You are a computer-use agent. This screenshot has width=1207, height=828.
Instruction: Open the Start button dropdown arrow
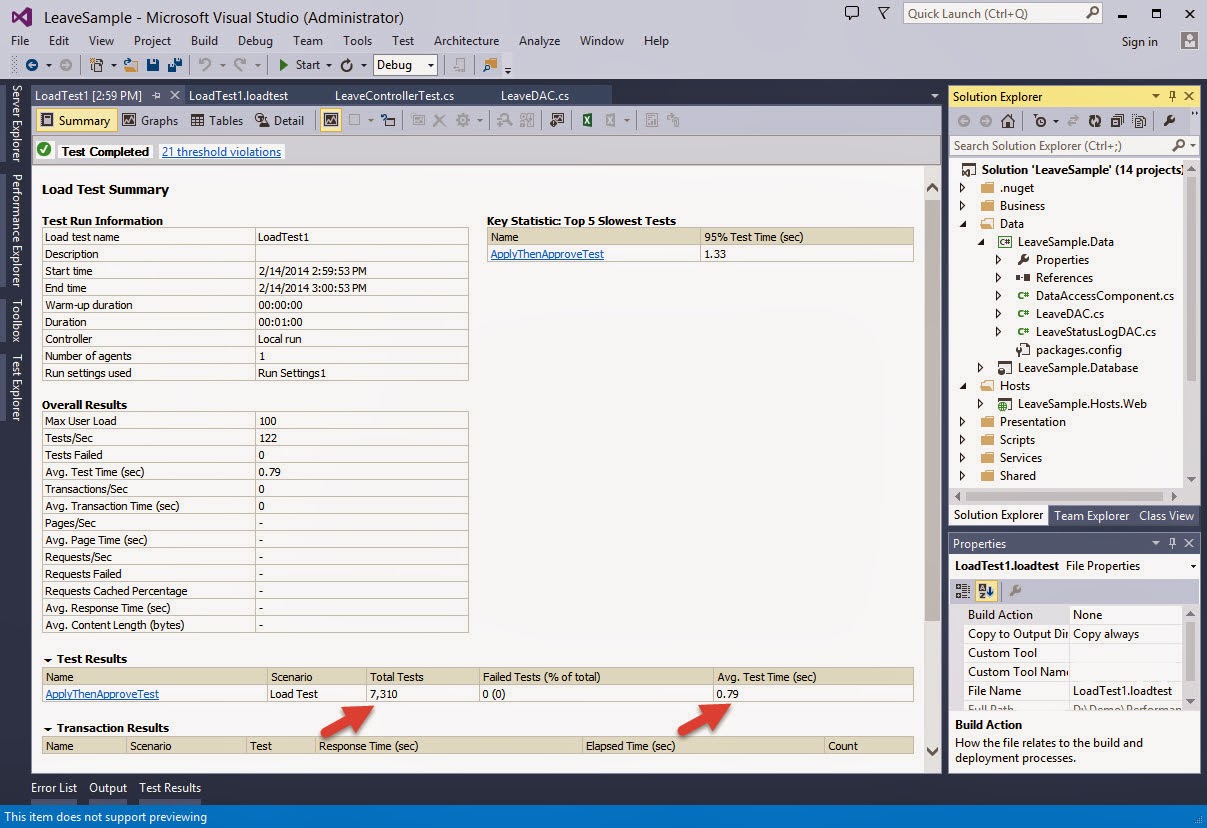[x=329, y=65]
